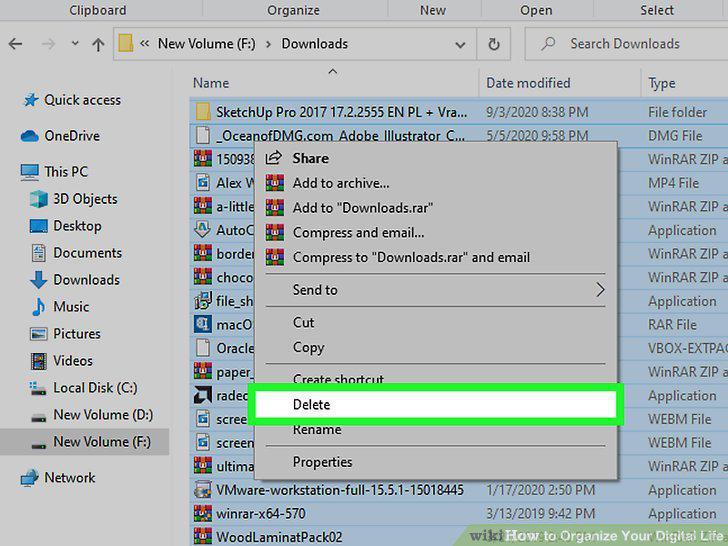Open Quick access in navigation pane
This screenshot has width=728, height=546.
point(82,100)
